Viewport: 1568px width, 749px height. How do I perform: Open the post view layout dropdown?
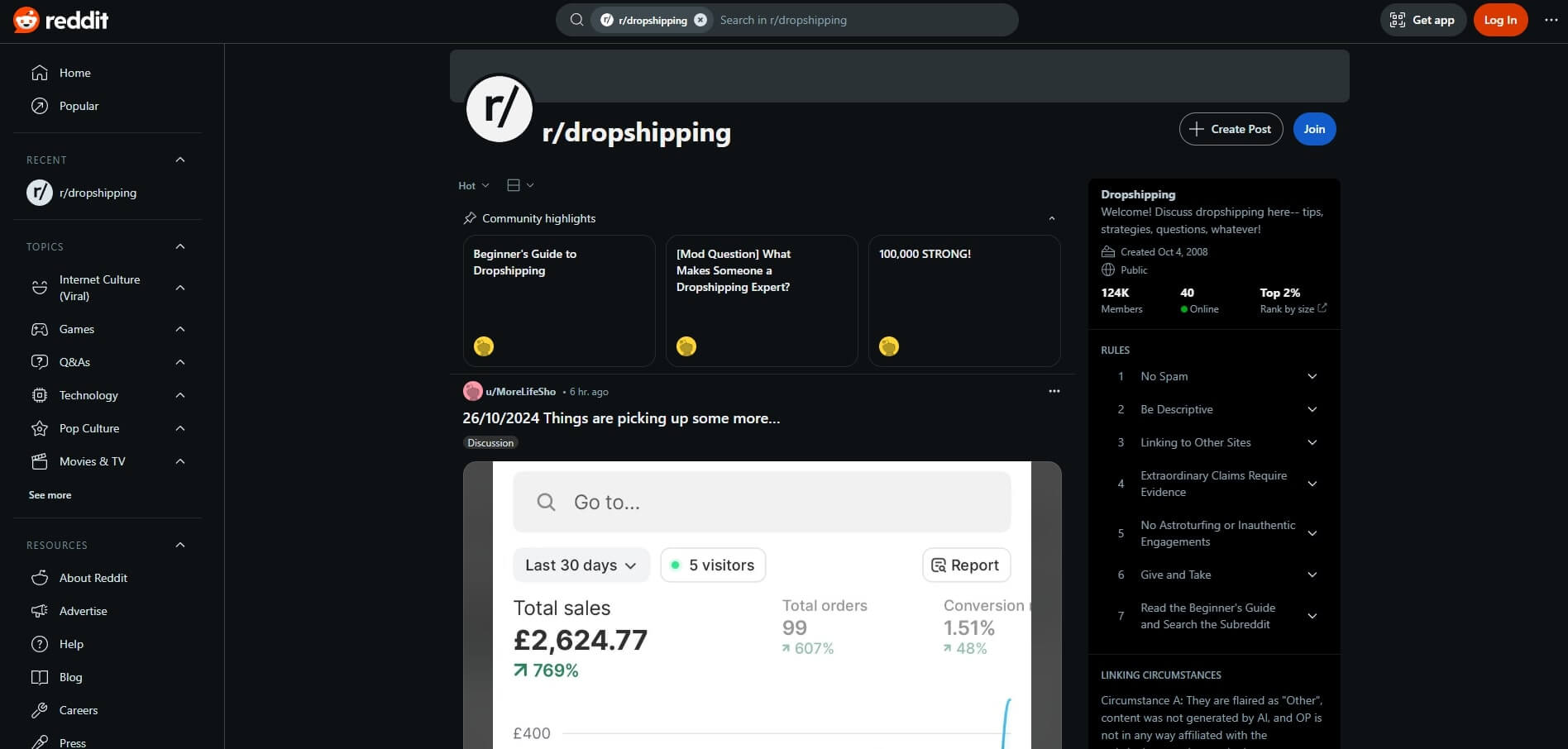(520, 185)
